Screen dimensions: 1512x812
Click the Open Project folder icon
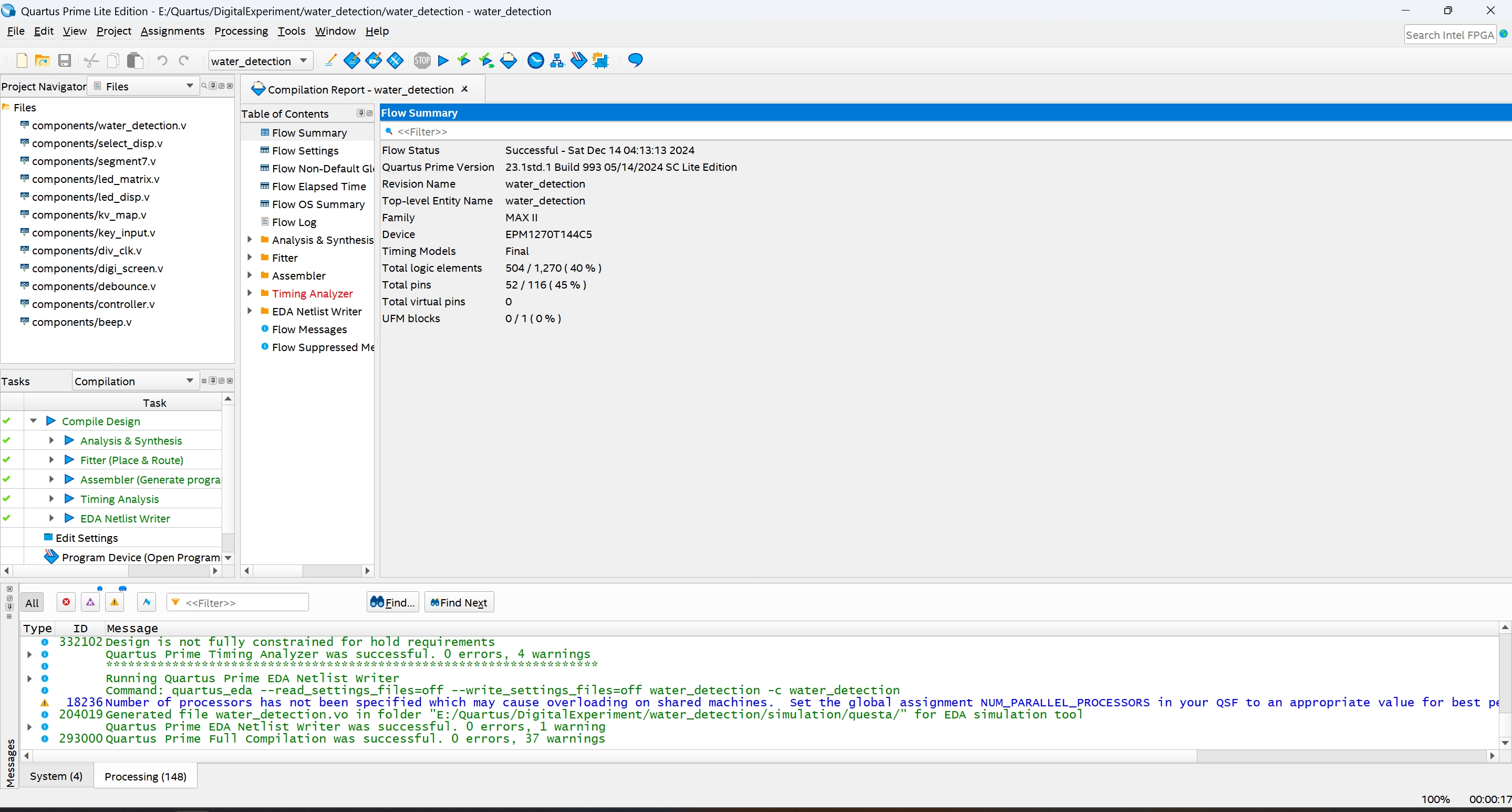pos(42,60)
